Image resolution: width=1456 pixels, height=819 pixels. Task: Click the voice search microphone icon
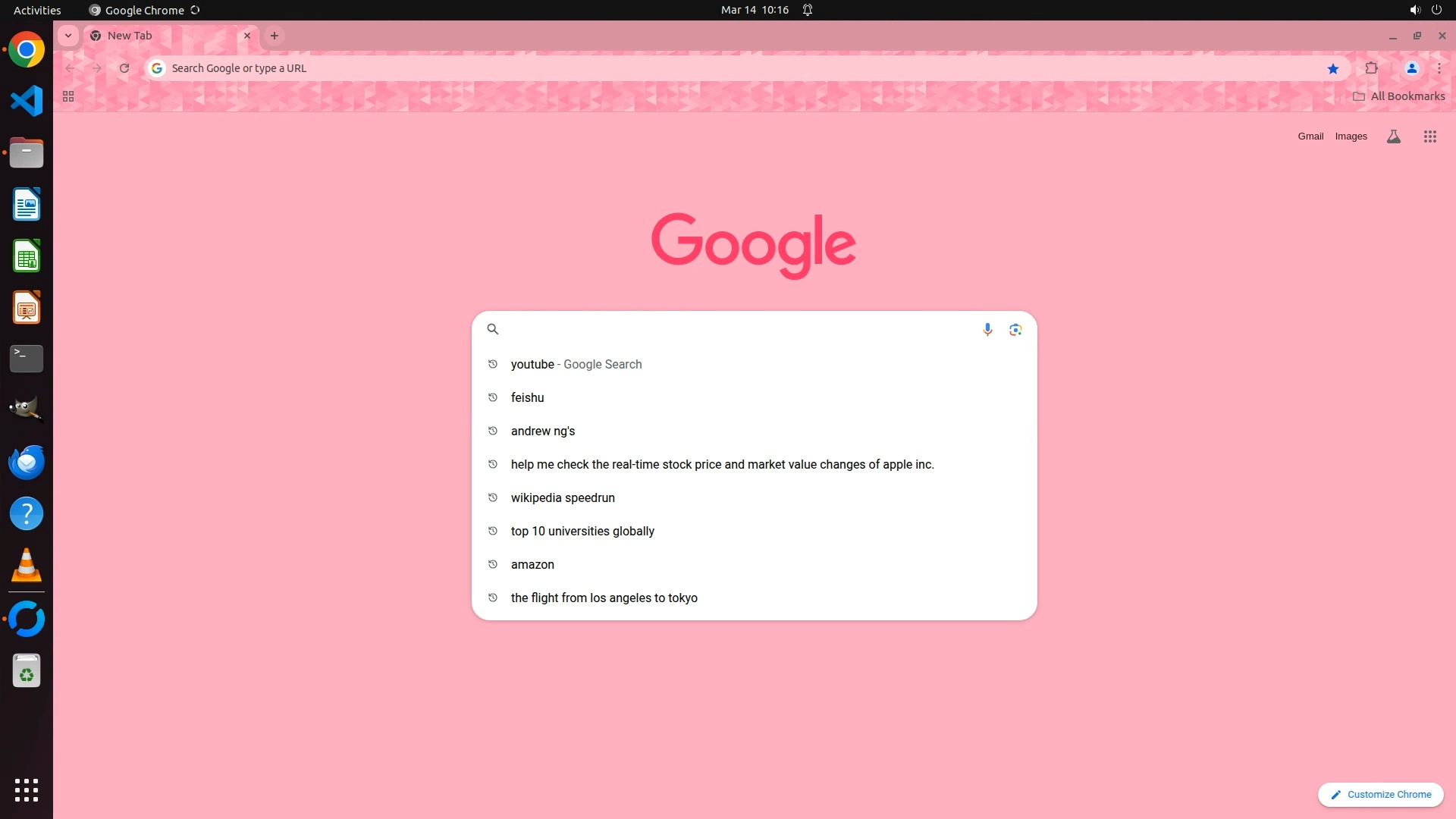pos(987,329)
